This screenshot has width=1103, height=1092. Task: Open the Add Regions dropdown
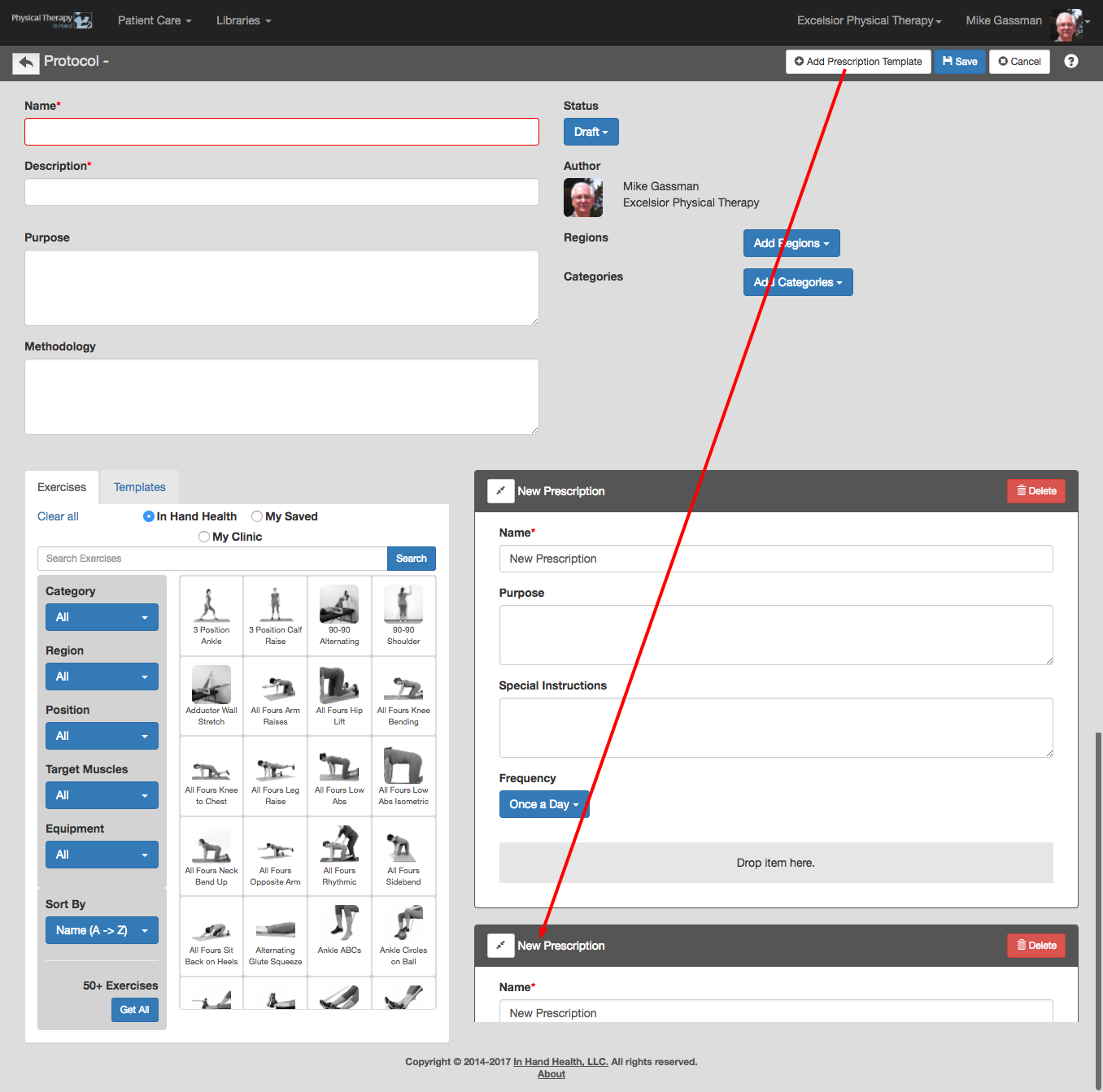click(x=791, y=243)
